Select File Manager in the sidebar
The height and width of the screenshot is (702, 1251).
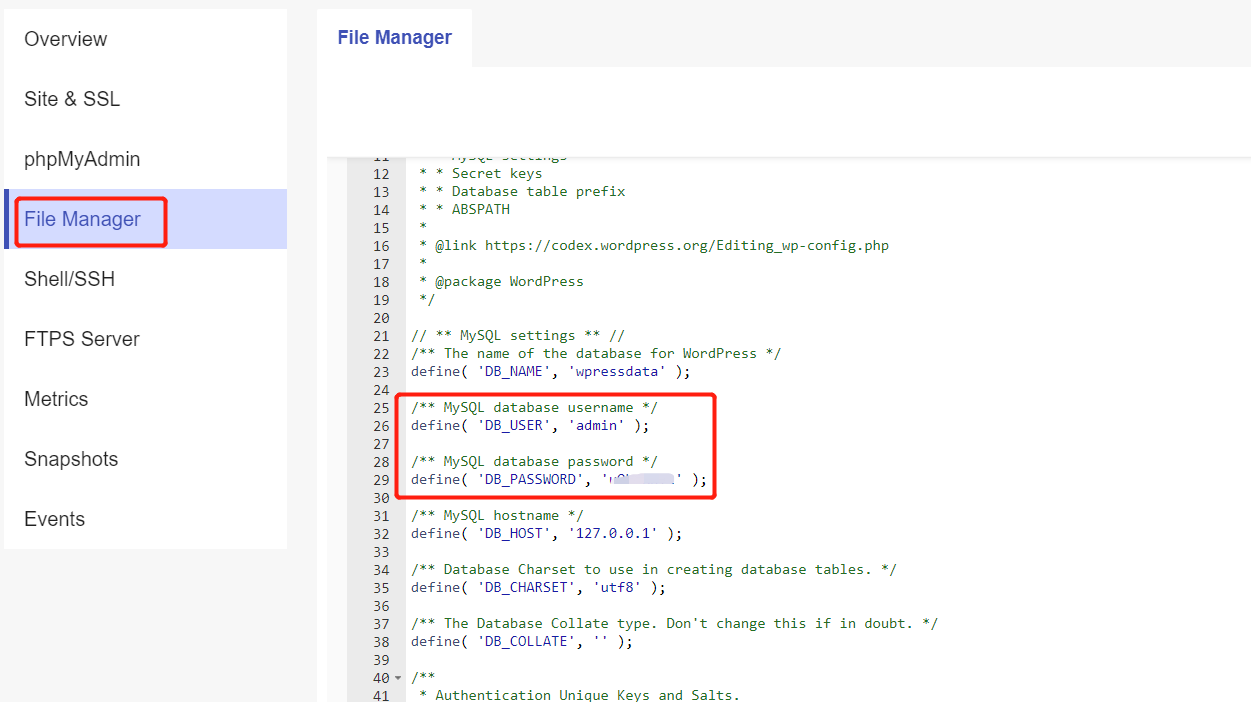[145, 219]
